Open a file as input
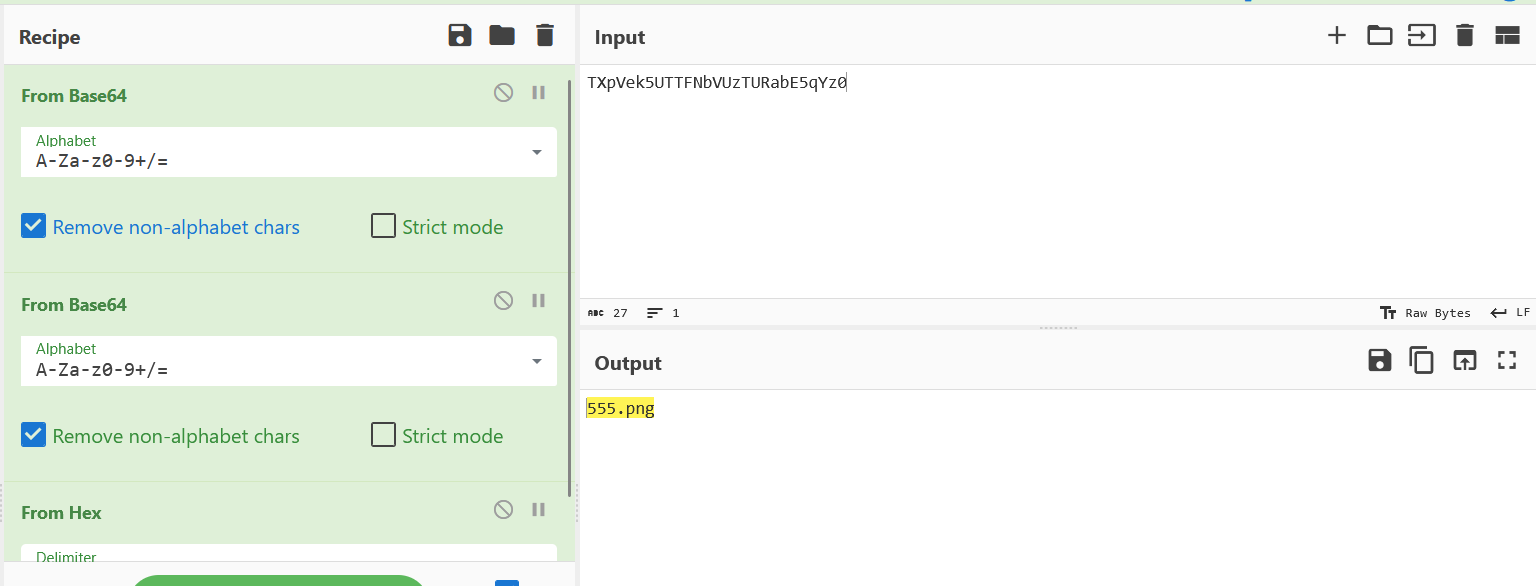This screenshot has height=586, width=1536. pyautogui.click(x=1379, y=36)
